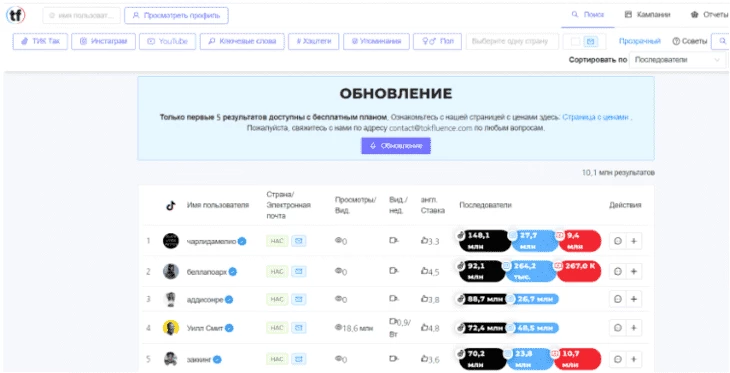Open the circle action icon for Уилл Смит
Viewport: 730px width, 373px height.
(x=618, y=328)
